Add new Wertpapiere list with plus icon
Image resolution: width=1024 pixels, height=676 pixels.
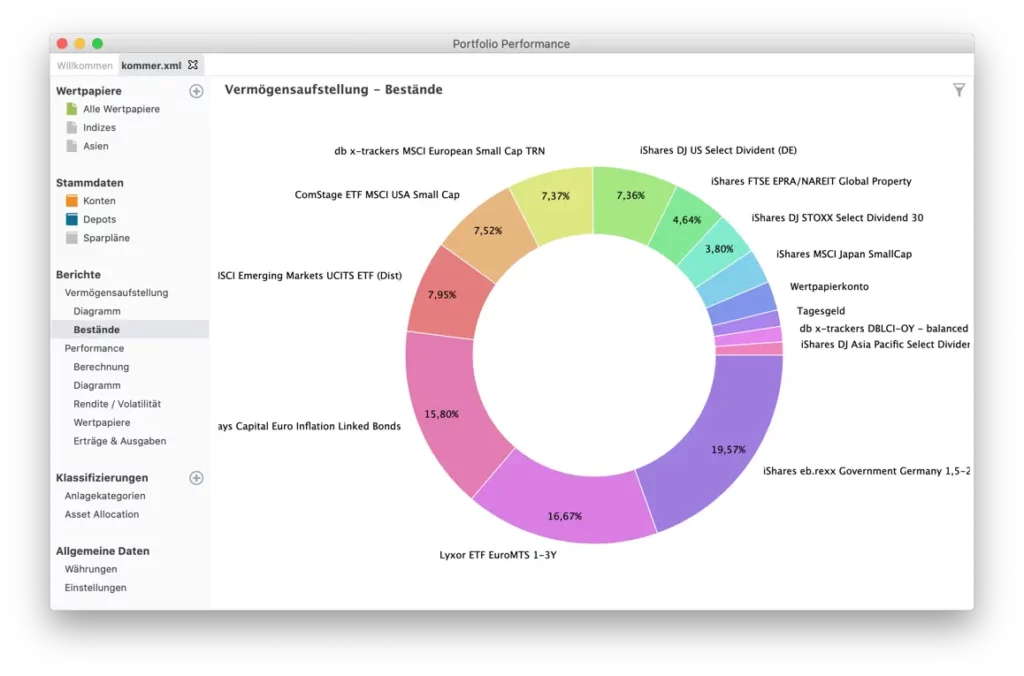pos(196,91)
